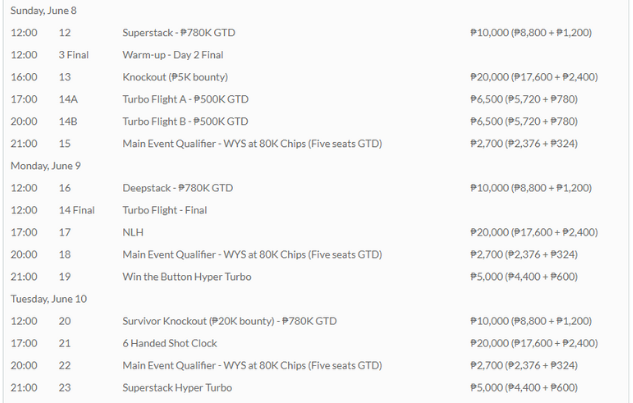Click the Monday, June 9 date header
Image resolution: width=633 pixels, height=403 pixels.
point(46,165)
